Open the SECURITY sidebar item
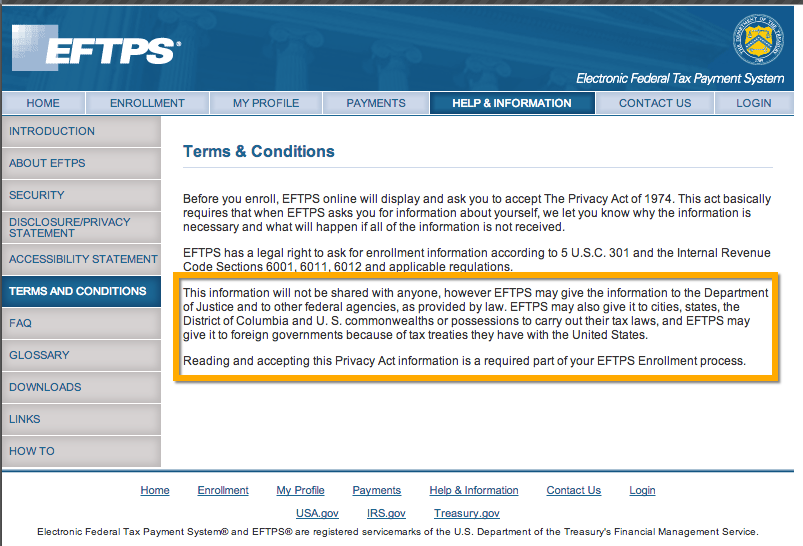Image resolution: width=803 pixels, height=546 pixels. (x=81, y=195)
